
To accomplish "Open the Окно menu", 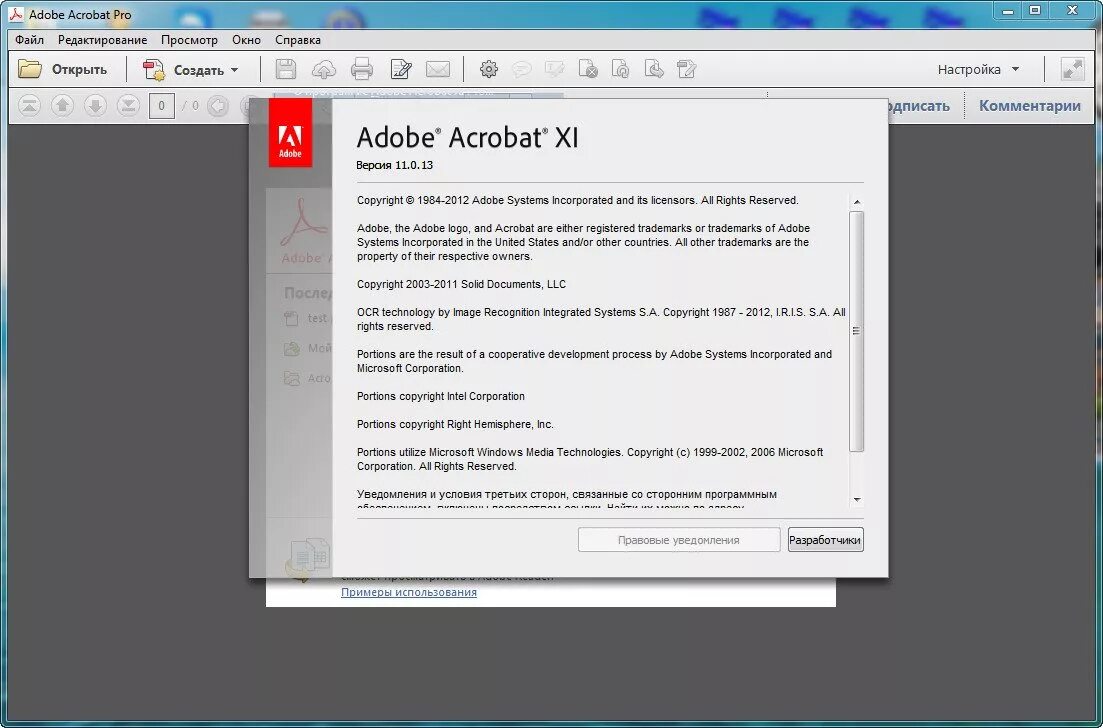I will coord(246,40).
